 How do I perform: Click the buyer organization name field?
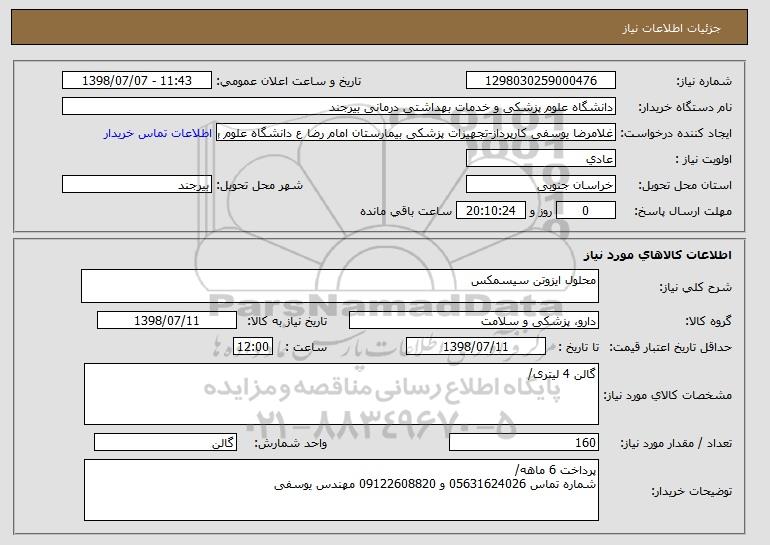(339, 107)
